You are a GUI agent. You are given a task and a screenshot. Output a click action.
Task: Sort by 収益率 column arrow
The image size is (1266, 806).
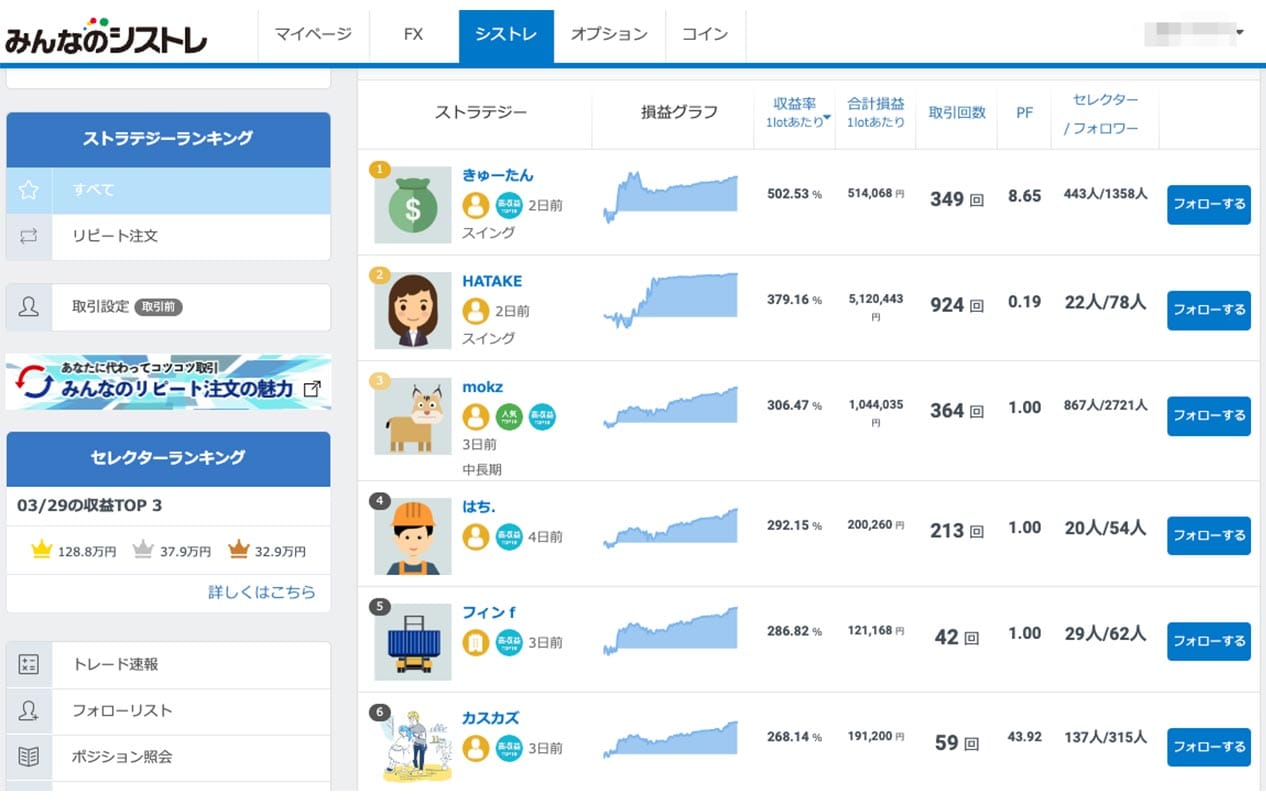827,118
